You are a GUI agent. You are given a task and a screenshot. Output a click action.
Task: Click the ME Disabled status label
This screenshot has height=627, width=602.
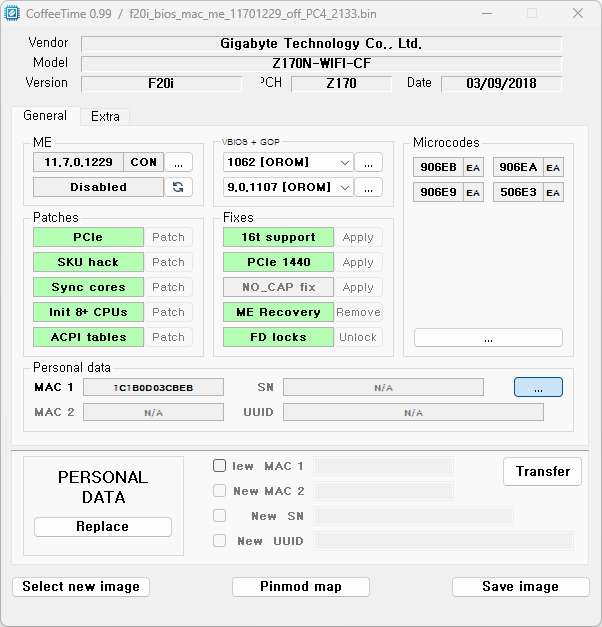98,187
